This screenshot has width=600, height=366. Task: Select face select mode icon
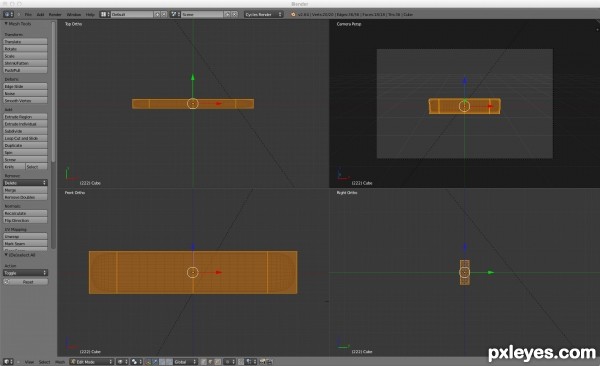tap(218, 361)
